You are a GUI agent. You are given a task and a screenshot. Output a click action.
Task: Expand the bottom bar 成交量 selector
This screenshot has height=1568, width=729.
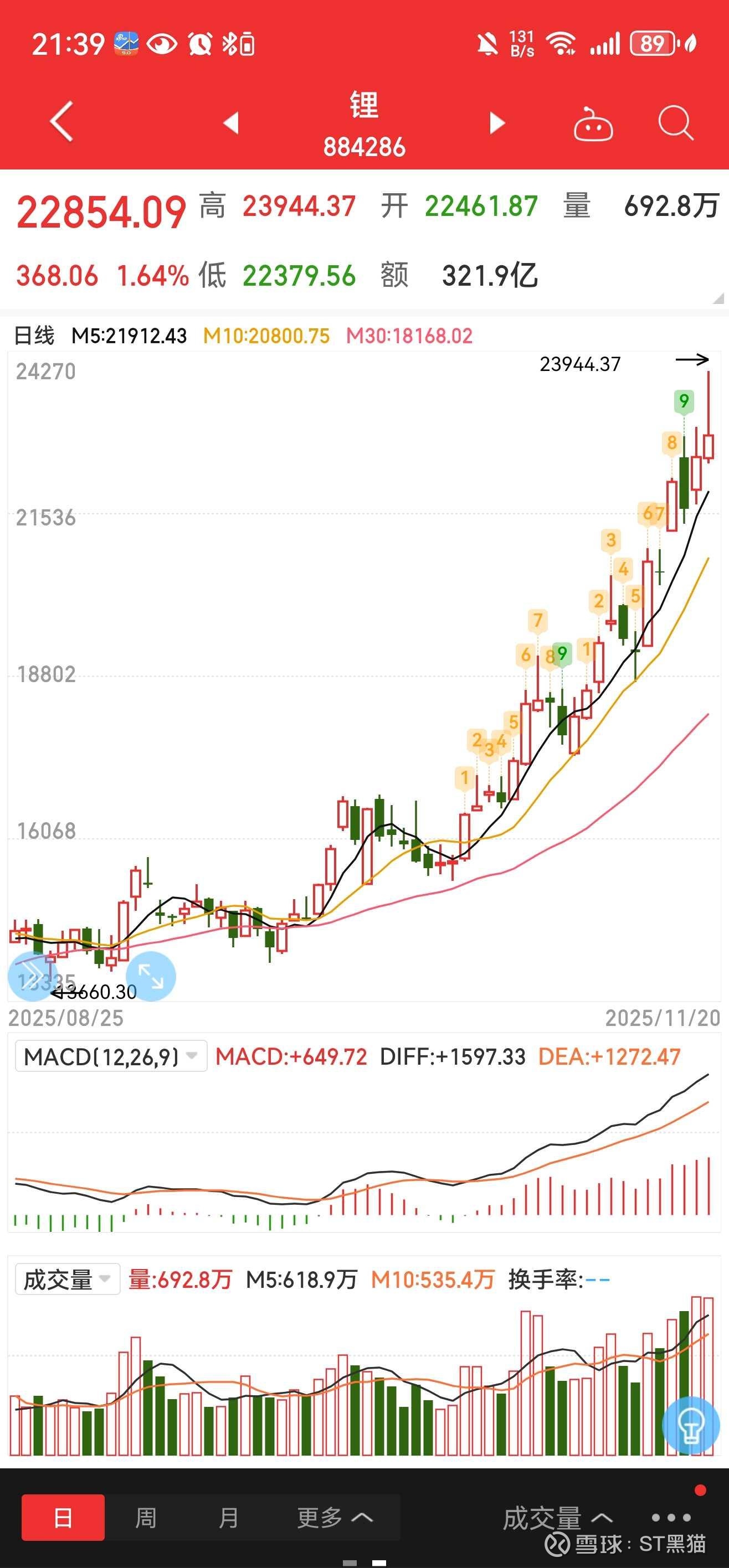pos(557,1518)
